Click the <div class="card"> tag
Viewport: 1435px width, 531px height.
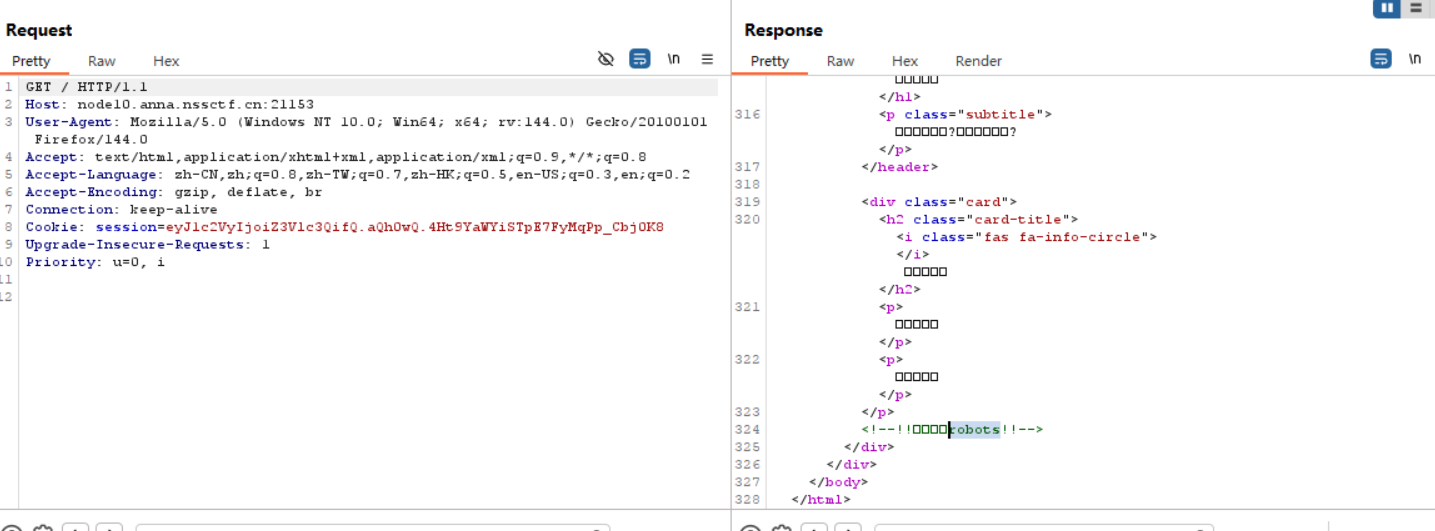click(x=939, y=202)
